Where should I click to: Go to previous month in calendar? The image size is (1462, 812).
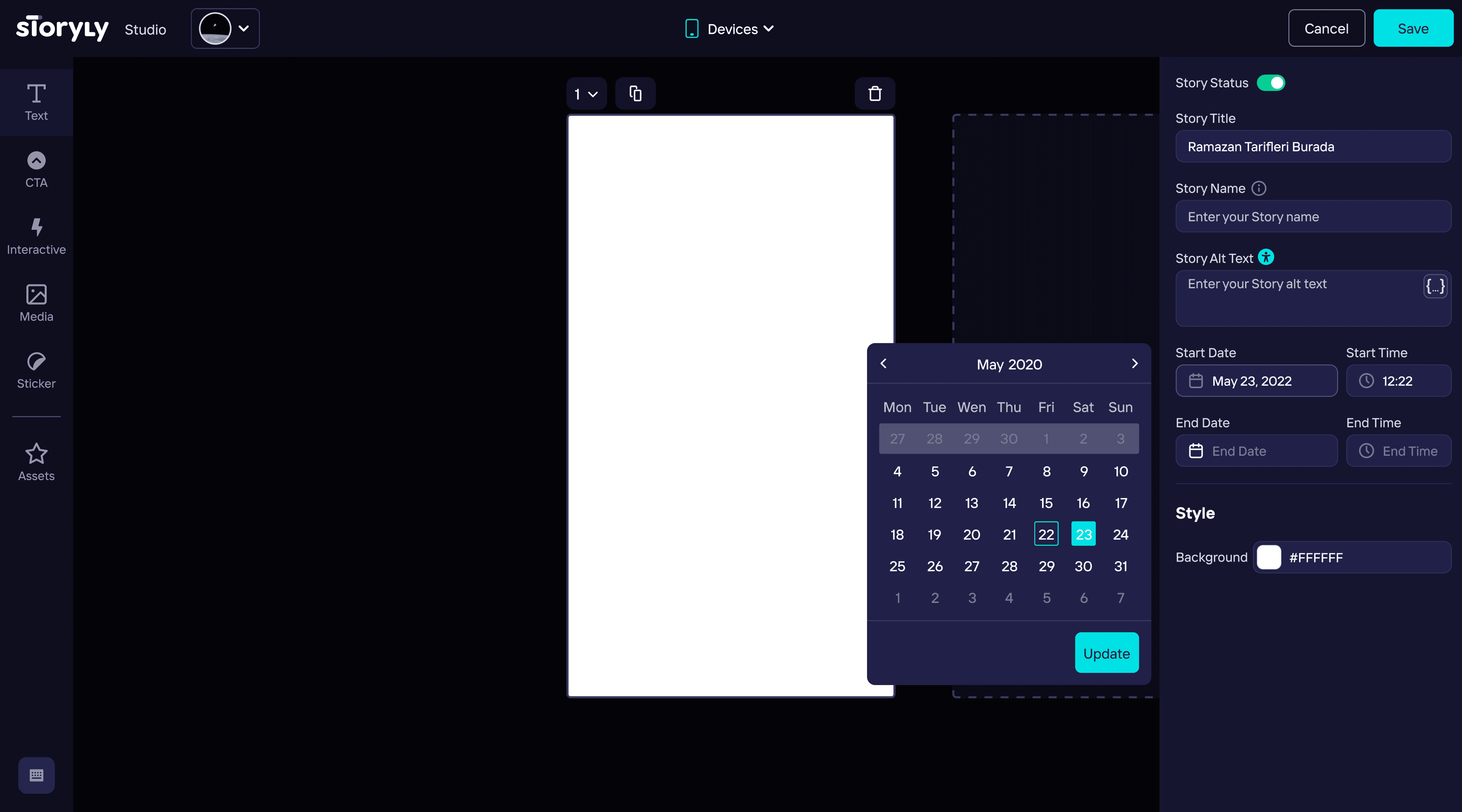[884, 364]
